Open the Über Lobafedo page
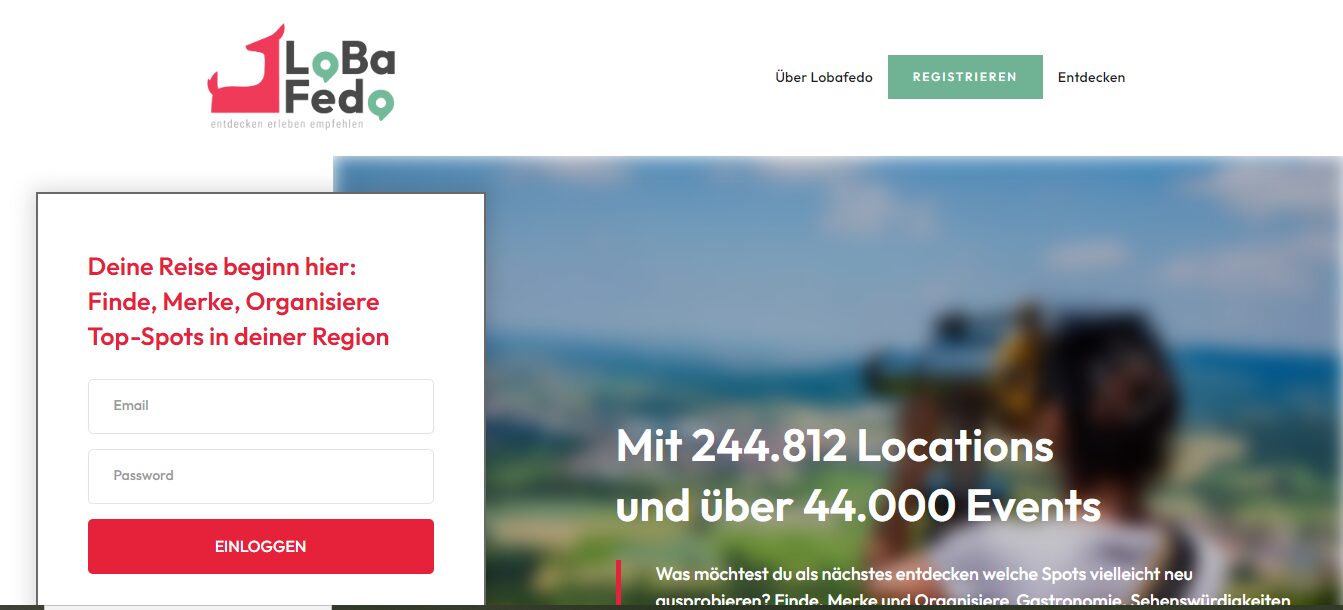Viewport: 1343px width, 610px height. (x=823, y=77)
